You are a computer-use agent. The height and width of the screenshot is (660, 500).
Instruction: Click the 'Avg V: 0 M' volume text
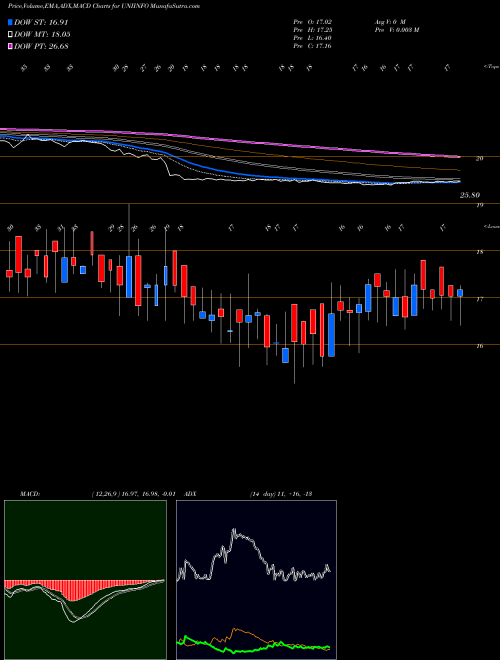[x=390, y=21]
